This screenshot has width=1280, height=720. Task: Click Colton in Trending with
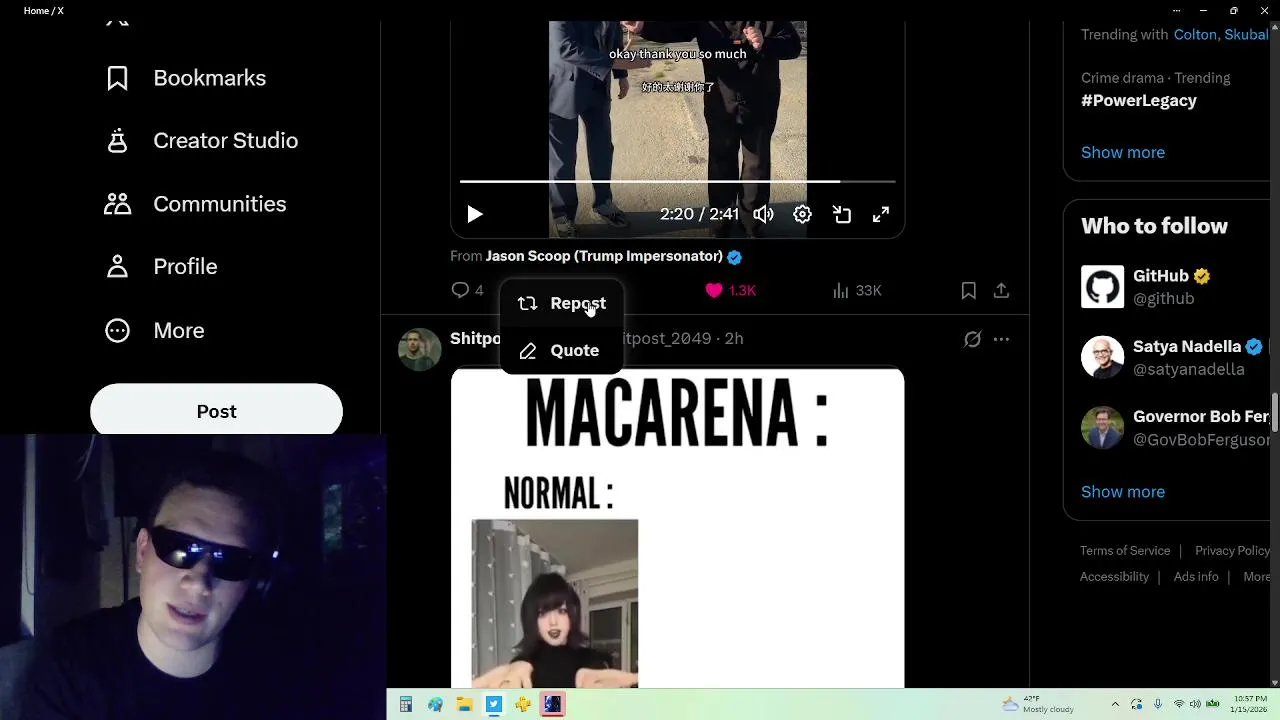(x=1195, y=35)
